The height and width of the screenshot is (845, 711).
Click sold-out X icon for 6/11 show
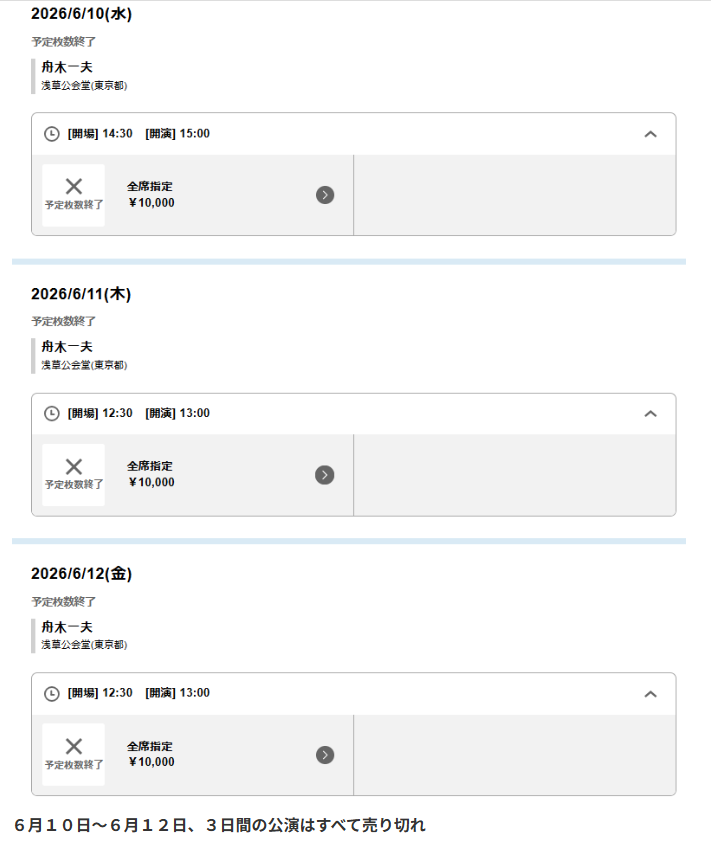[x=73, y=467]
